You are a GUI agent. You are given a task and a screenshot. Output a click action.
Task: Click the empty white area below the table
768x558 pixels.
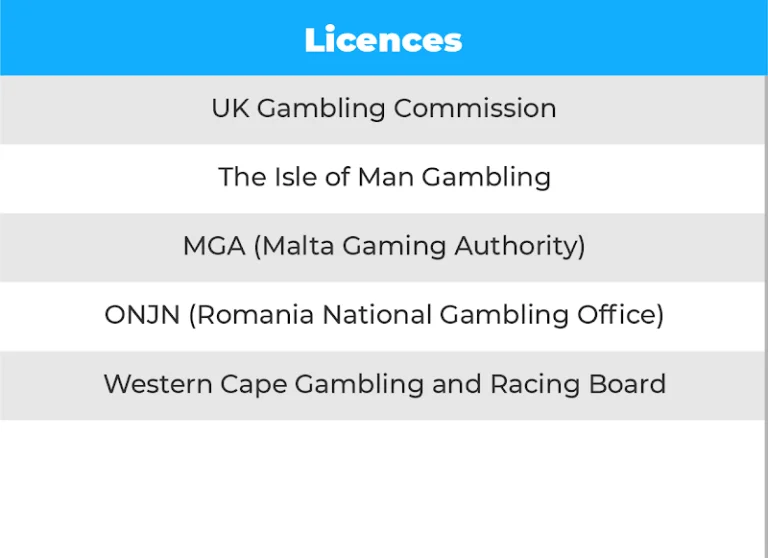point(382,489)
